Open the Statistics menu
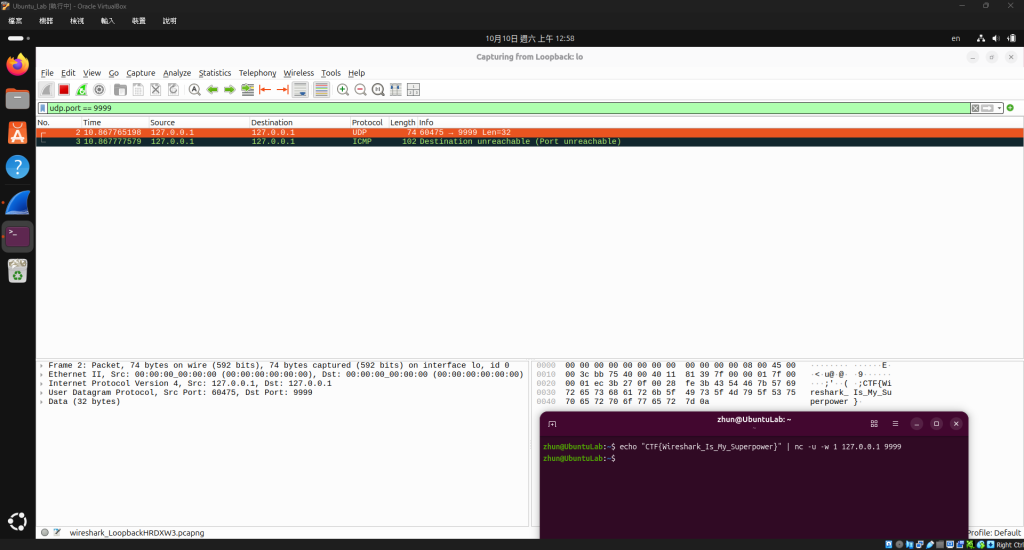 (215, 73)
